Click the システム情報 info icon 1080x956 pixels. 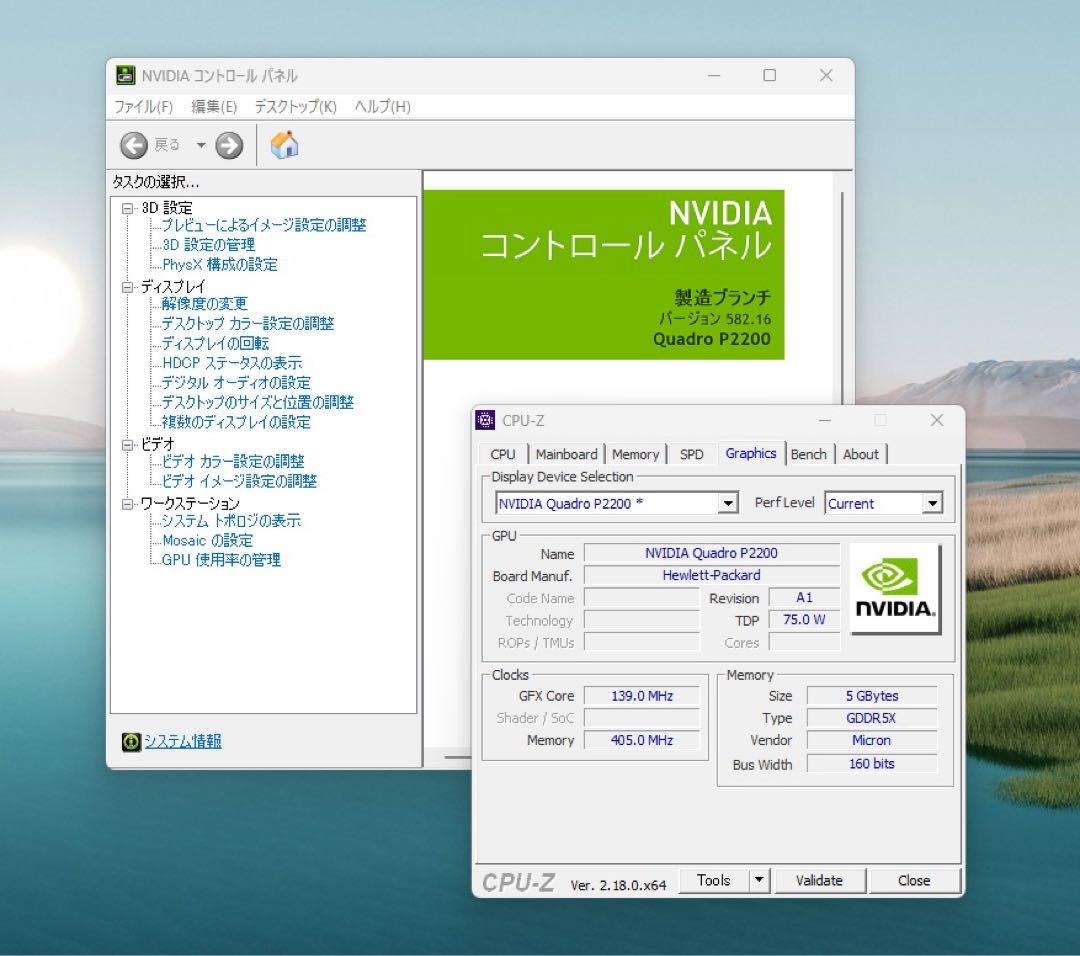tap(131, 742)
